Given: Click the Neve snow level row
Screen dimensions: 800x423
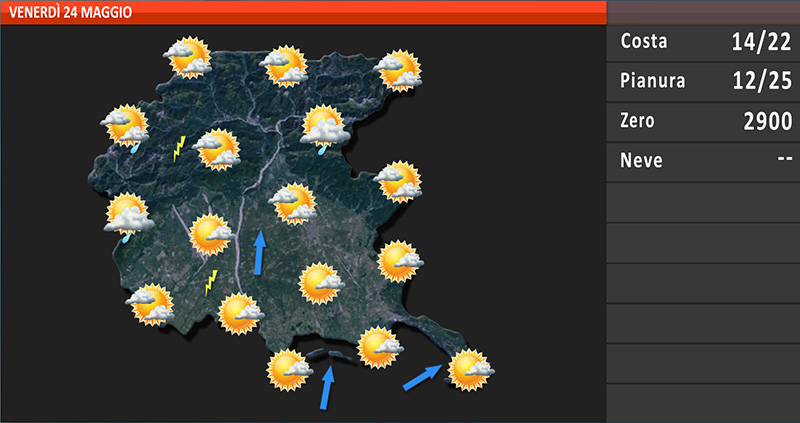Looking at the screenshot, I should (705, 161).
